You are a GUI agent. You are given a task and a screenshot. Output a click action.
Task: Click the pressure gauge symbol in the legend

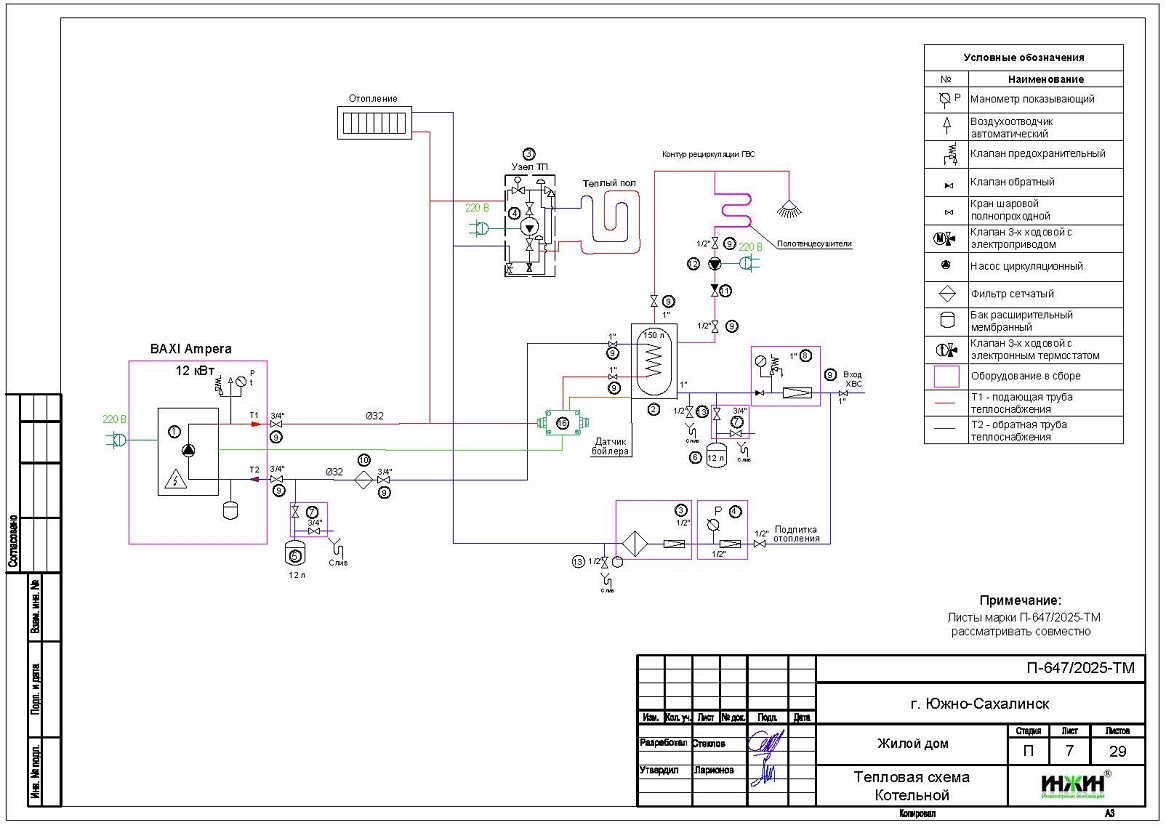[x=945, y=99]
